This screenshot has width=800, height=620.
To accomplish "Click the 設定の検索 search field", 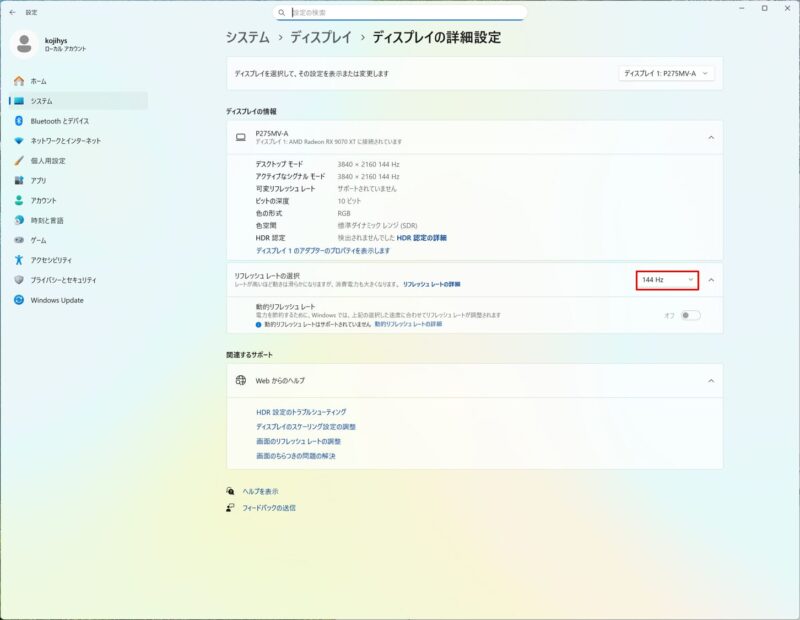I will click(400, 13).
